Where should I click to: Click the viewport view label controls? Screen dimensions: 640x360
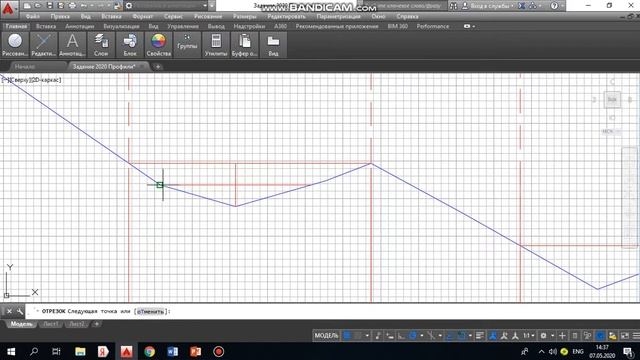(x=31, y=80)
